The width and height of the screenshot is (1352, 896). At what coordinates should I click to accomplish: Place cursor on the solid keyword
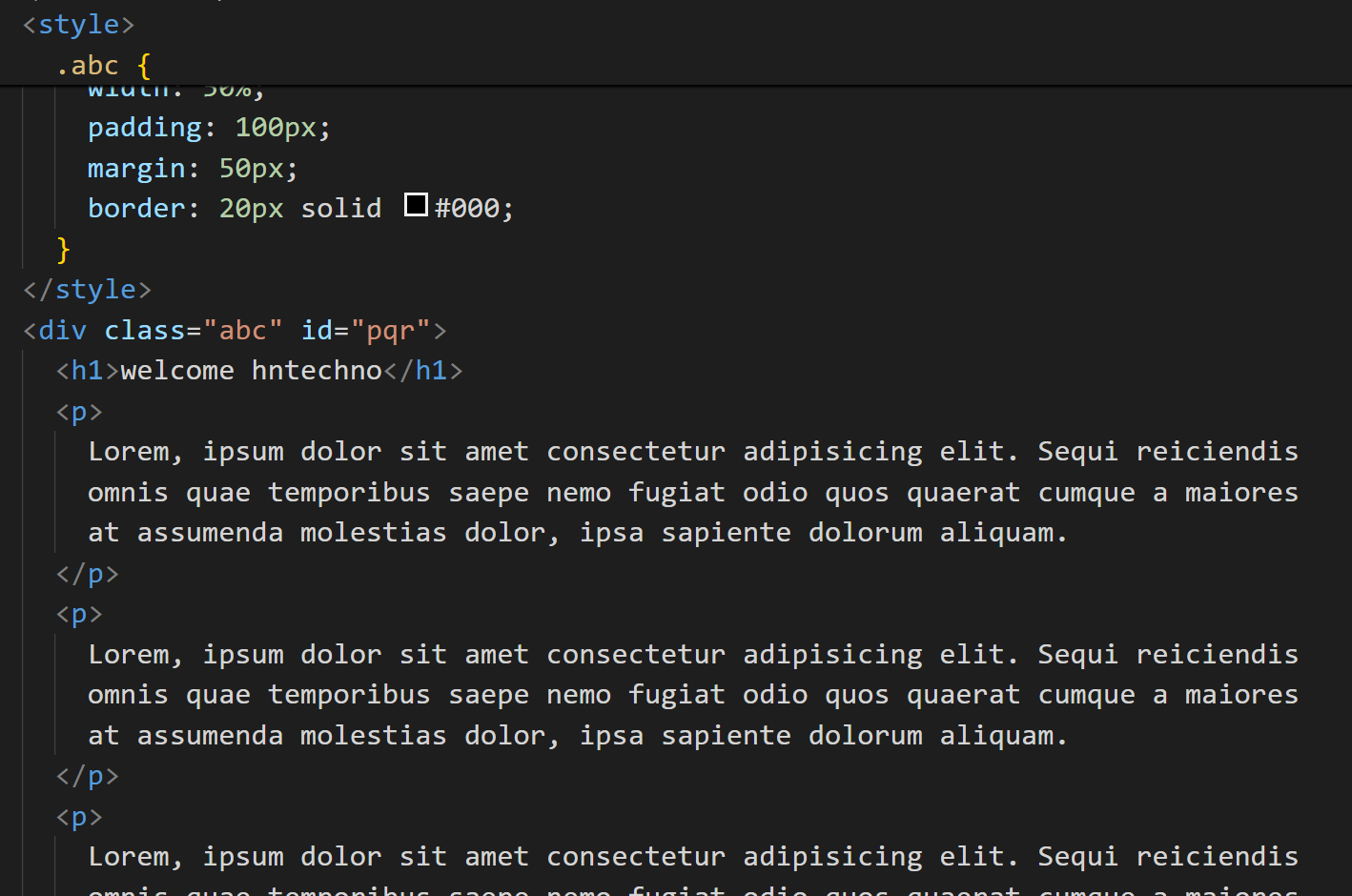coord(340,209)
